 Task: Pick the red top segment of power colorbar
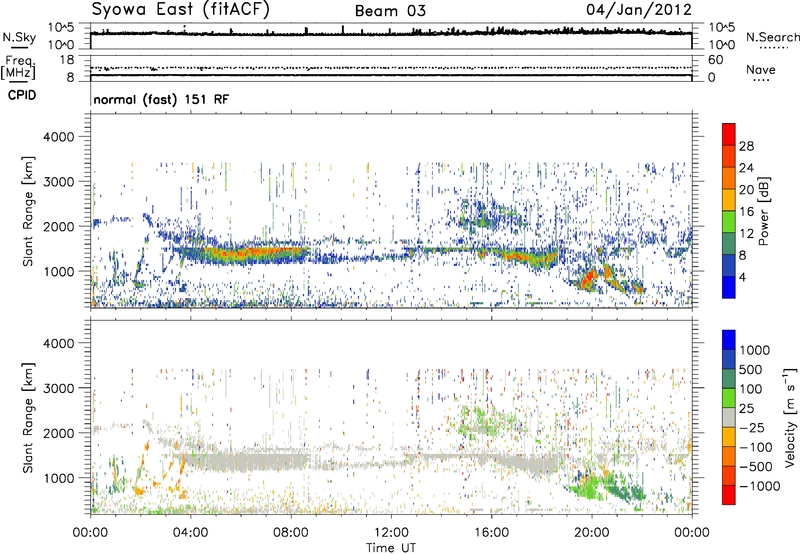pos(729,134)
